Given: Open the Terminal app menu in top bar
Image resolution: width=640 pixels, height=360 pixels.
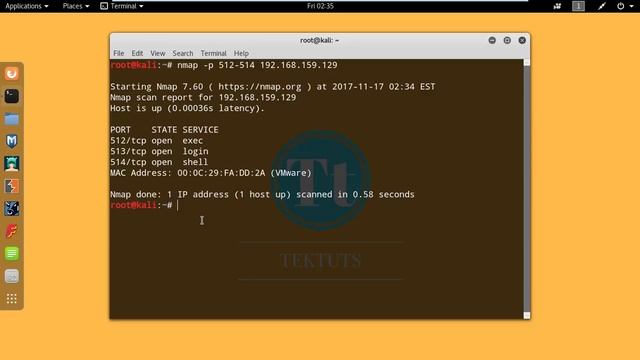Looking at the screenshot, I should click(x=122, y=6).
